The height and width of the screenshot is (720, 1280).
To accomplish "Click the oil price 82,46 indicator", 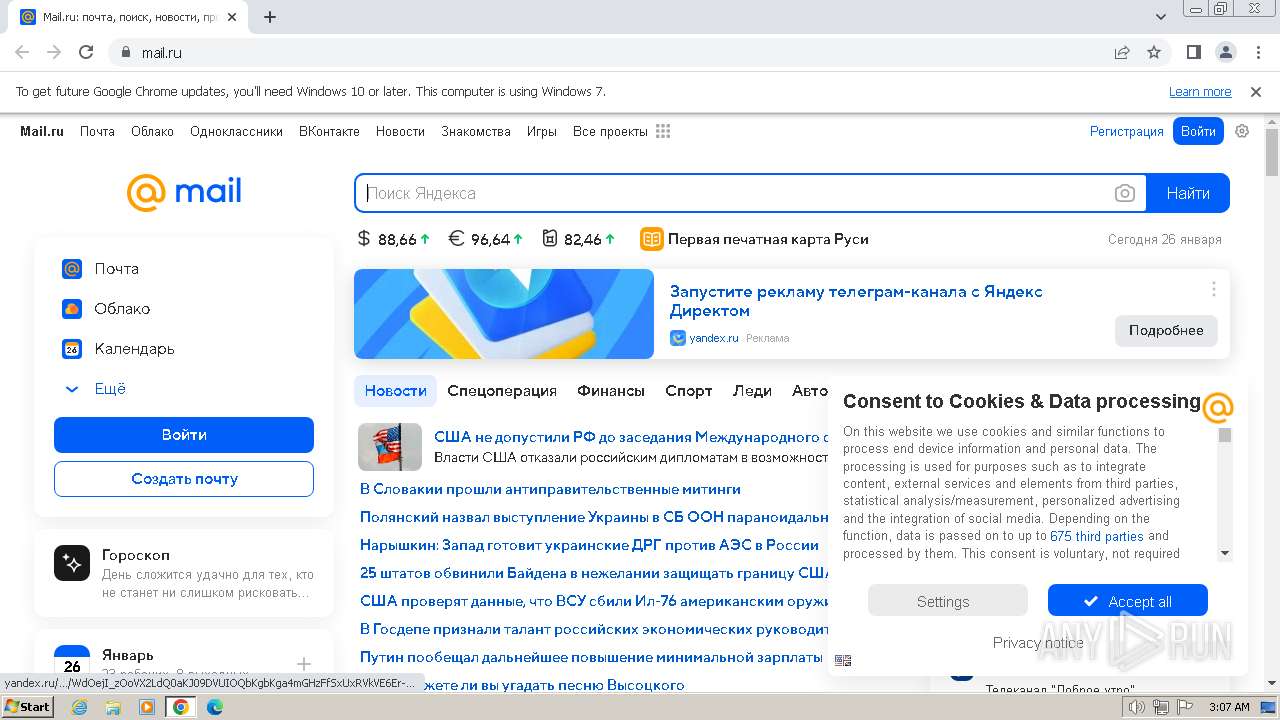I will [x=578, y=239].
